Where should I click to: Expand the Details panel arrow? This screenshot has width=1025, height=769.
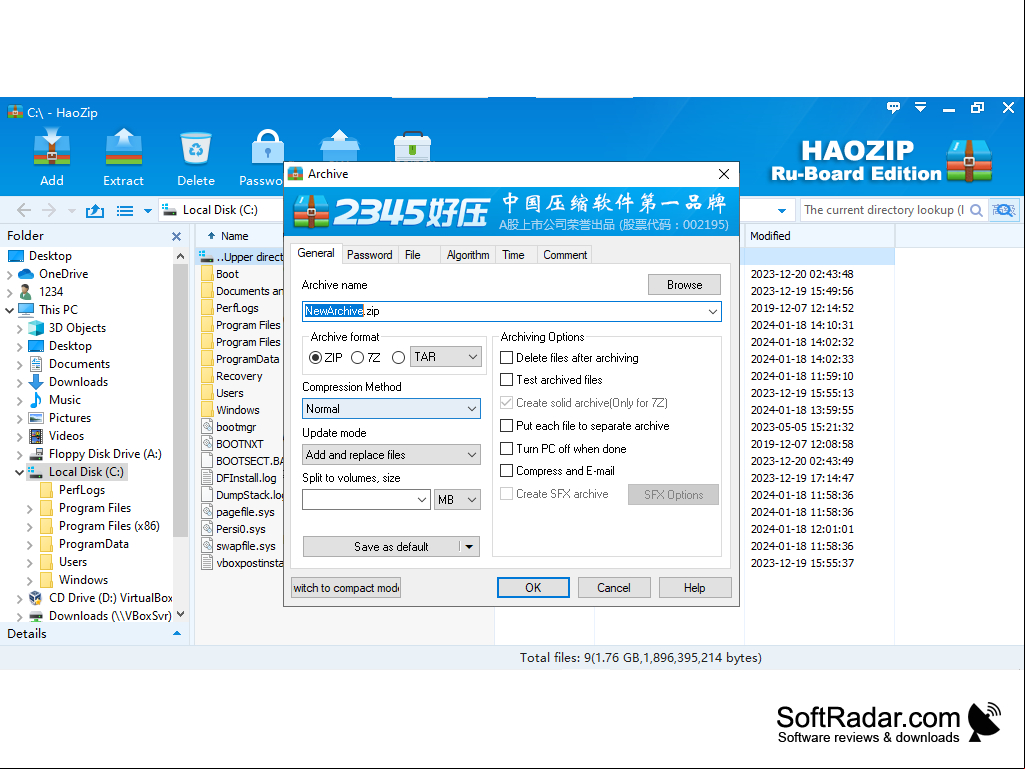tap(176, 634)
